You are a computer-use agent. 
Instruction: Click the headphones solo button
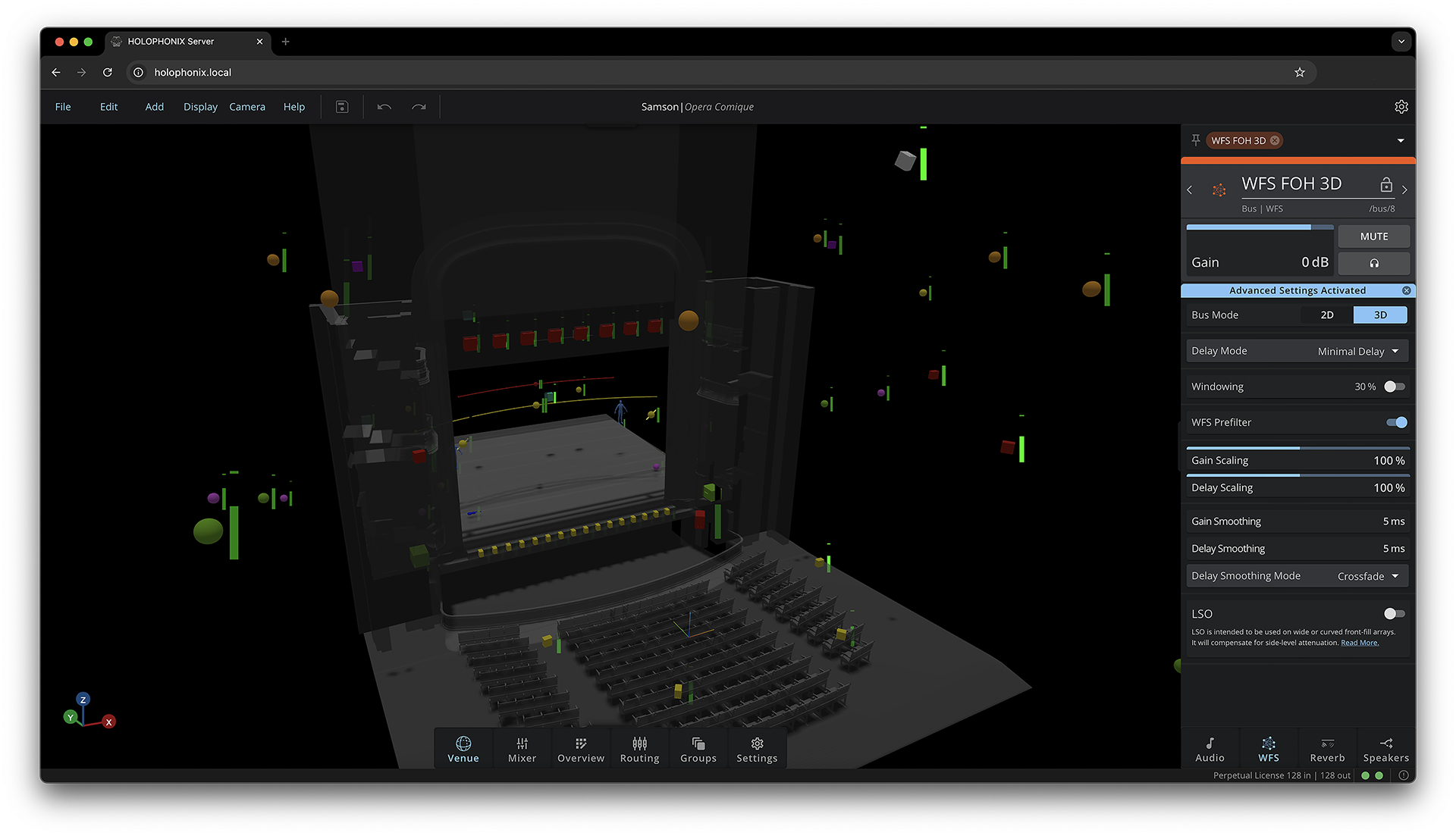pyautogui.click(x=1373, y=263)
